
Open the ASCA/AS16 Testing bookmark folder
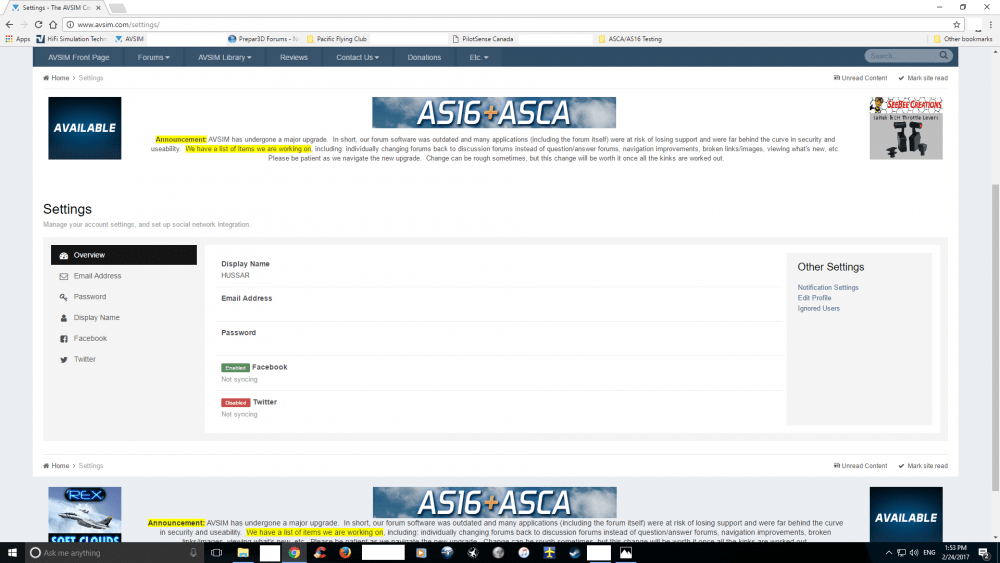pos(630,39)
